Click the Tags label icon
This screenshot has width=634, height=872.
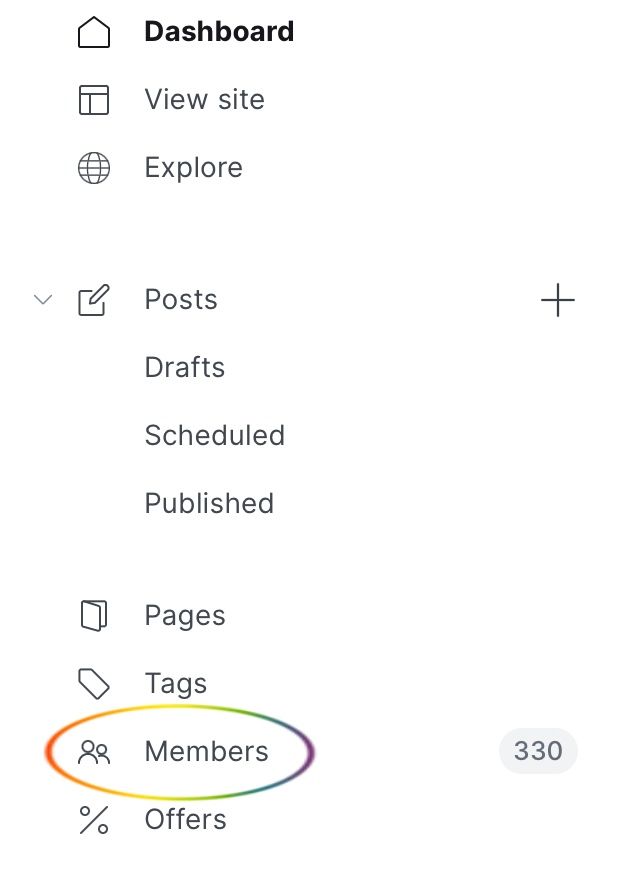click(x=93, y=683)
